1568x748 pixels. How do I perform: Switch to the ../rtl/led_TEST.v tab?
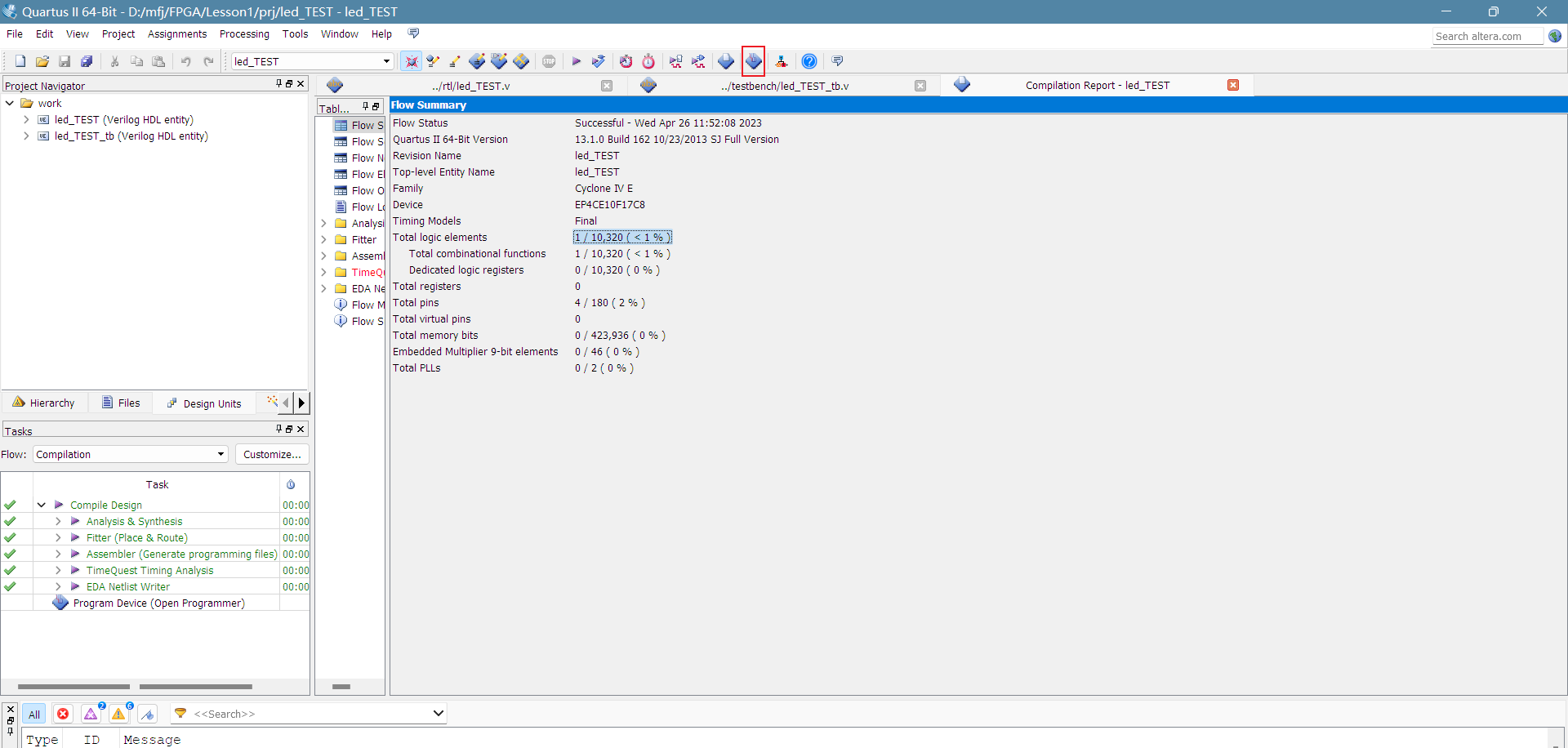click(x=470, y=86)
